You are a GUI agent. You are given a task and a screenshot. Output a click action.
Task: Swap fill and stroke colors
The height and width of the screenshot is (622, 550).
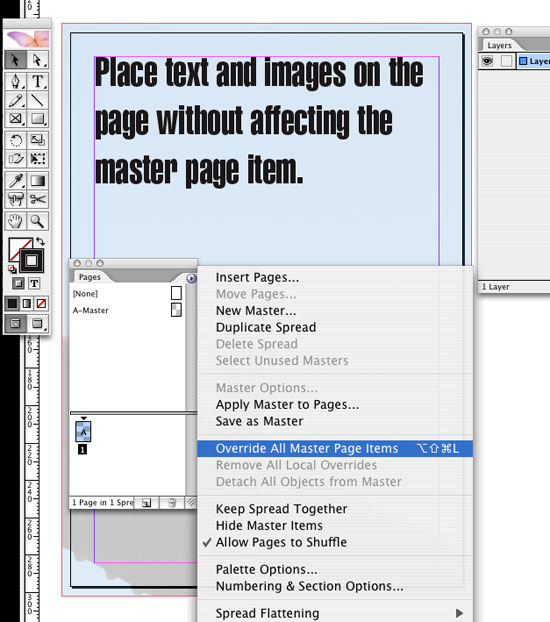(40, 241)
